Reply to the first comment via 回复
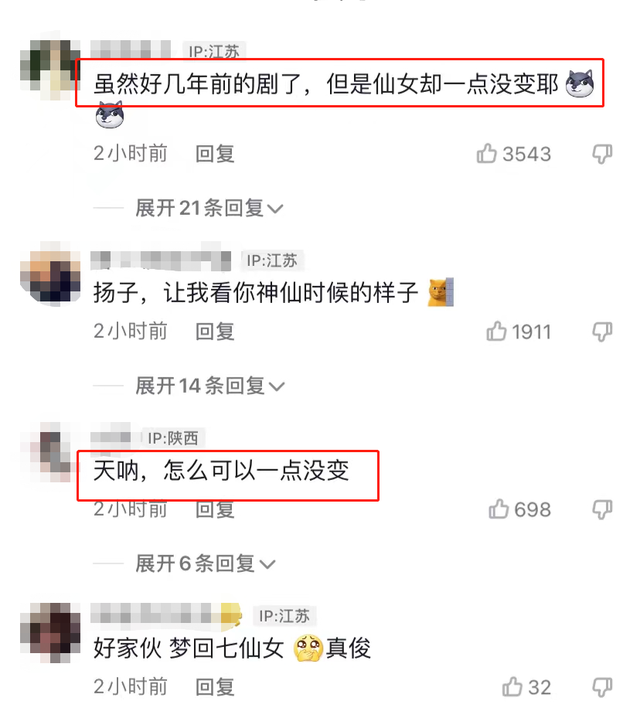This screenshot has height=708, width=640. coord(215,154)
